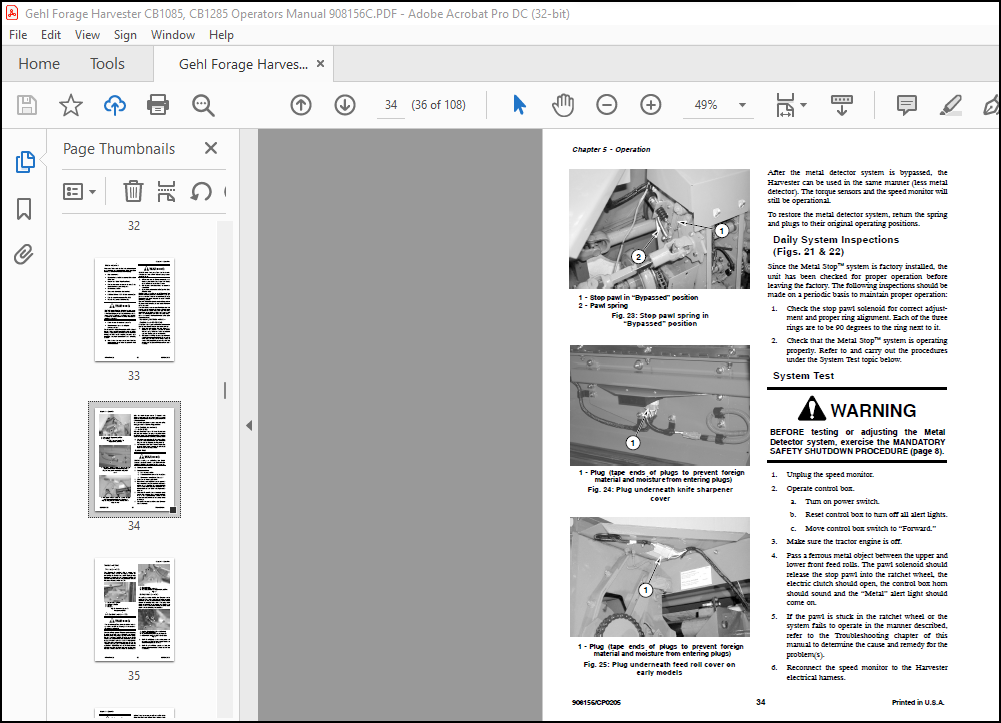Open the View menu
Screen dimensions: 1001x723
[x=87, y=35]
